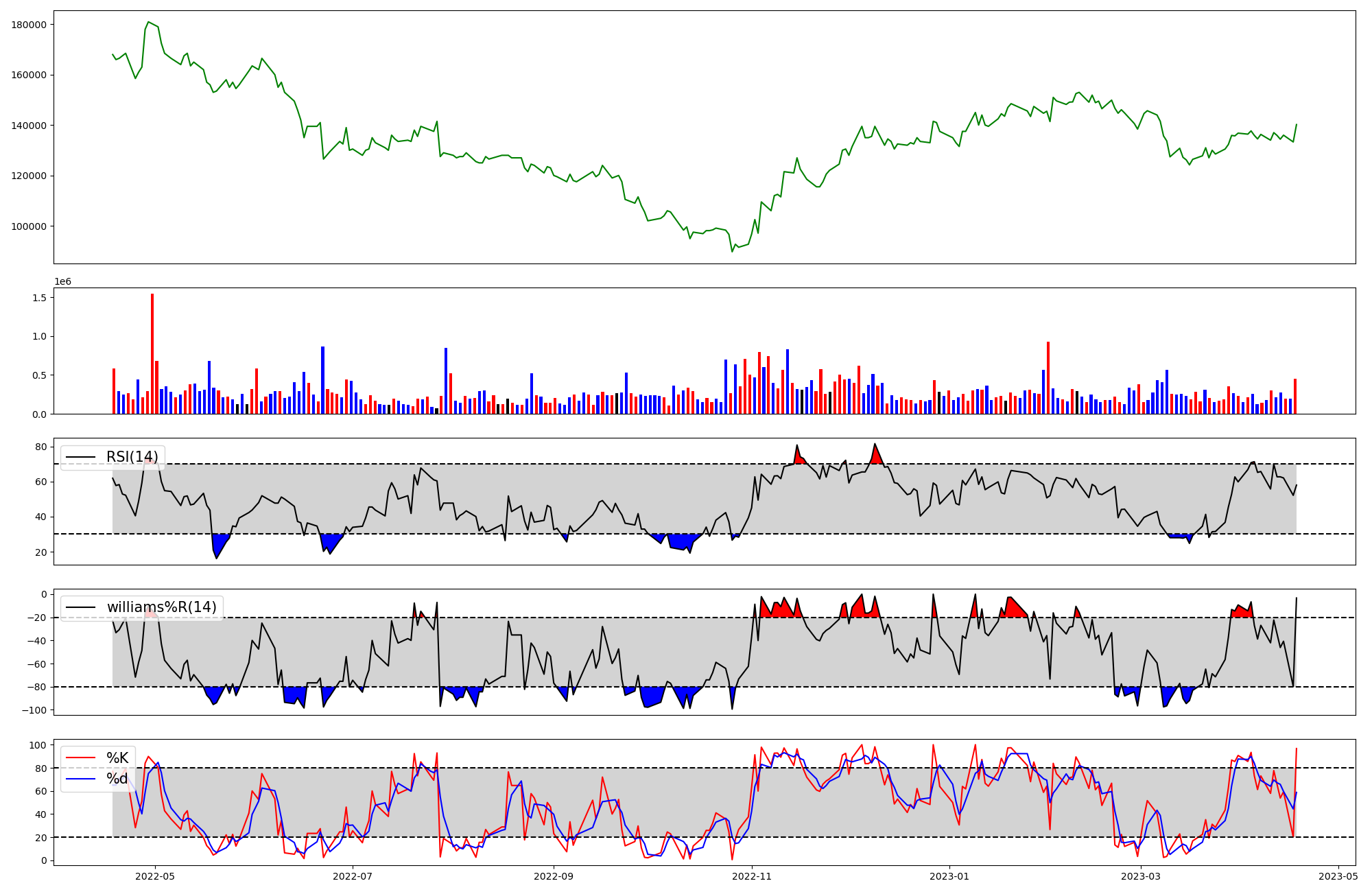The width and height of the screenshot is (1372, 892).
Task: Click the blue %d legend line sample
Action: click(80, 779)
